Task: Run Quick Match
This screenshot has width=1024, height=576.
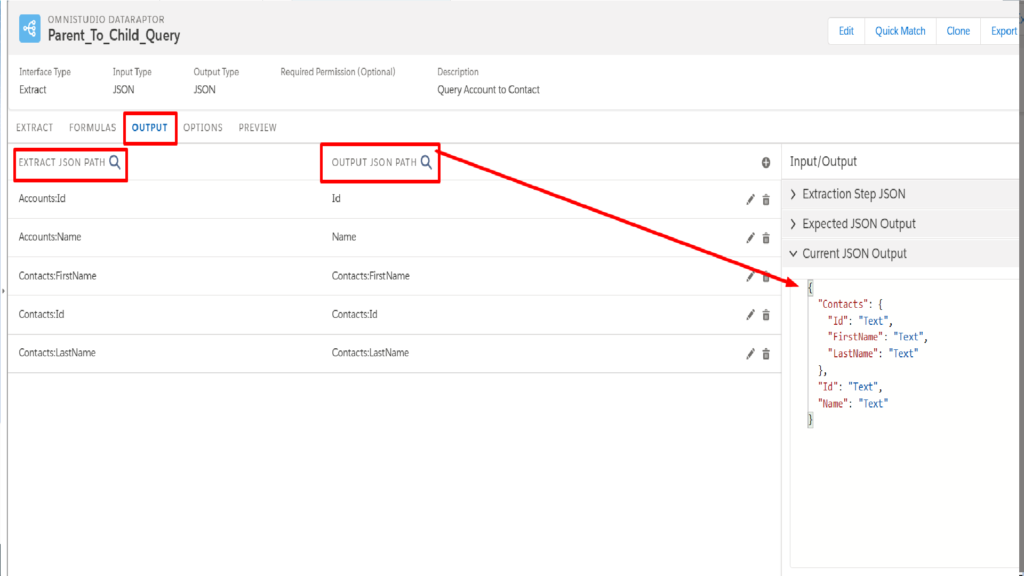Action: pos(900,31)
